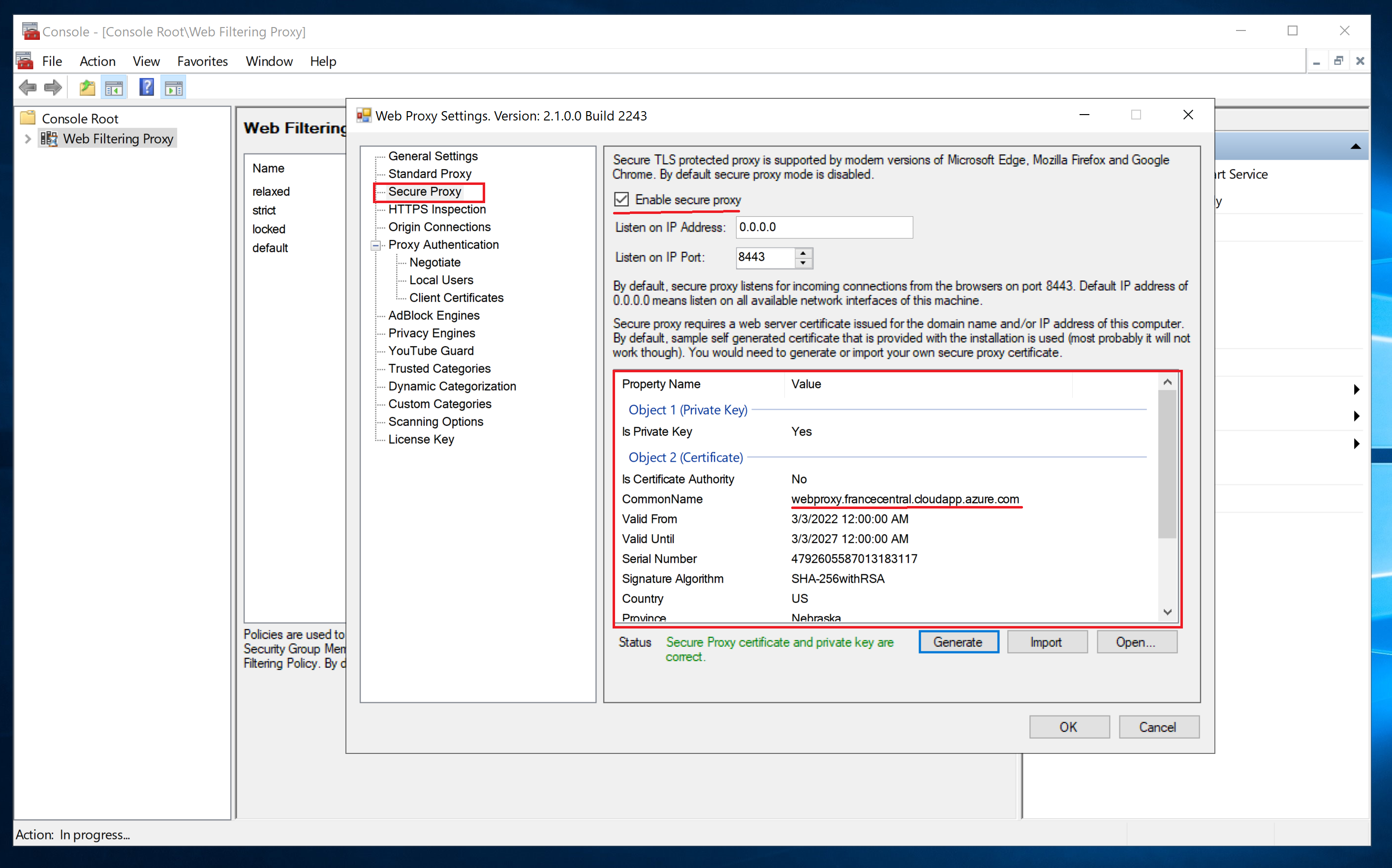Viewport: 1392px width, 868px height.
Task: Select Origin Connections in settings tree
Action: point(439,227)
